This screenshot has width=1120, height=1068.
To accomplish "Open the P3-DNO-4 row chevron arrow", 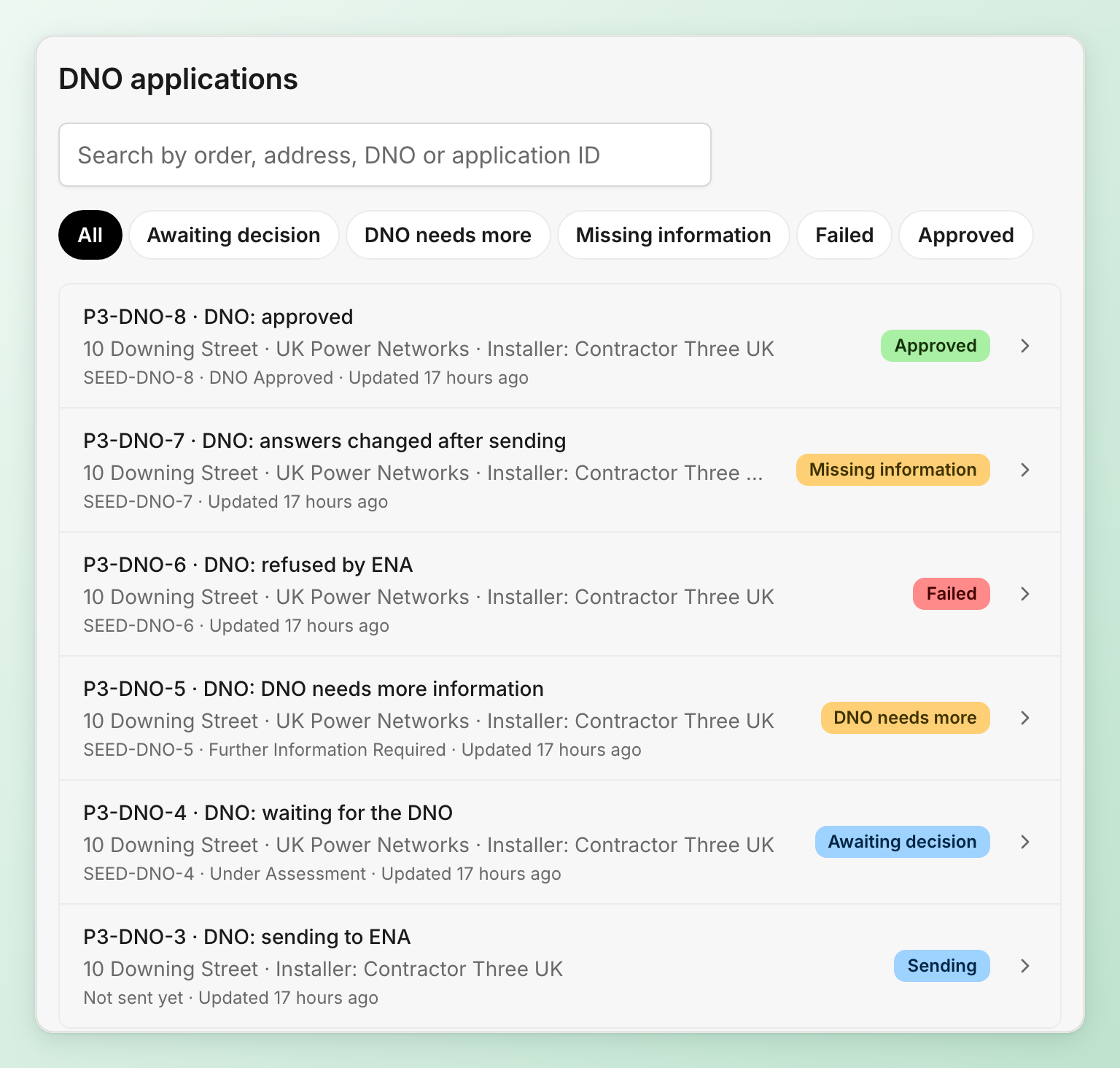I will pos(1025,842).
